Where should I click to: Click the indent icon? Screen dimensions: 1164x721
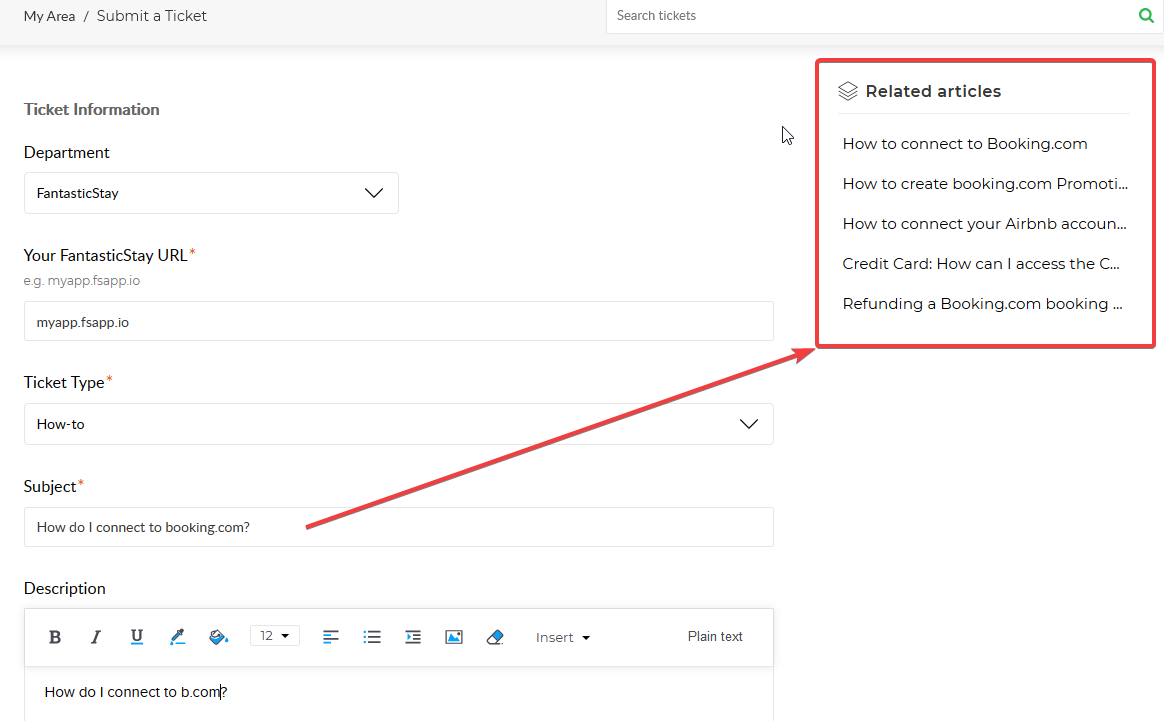click(x=413, y=637)
